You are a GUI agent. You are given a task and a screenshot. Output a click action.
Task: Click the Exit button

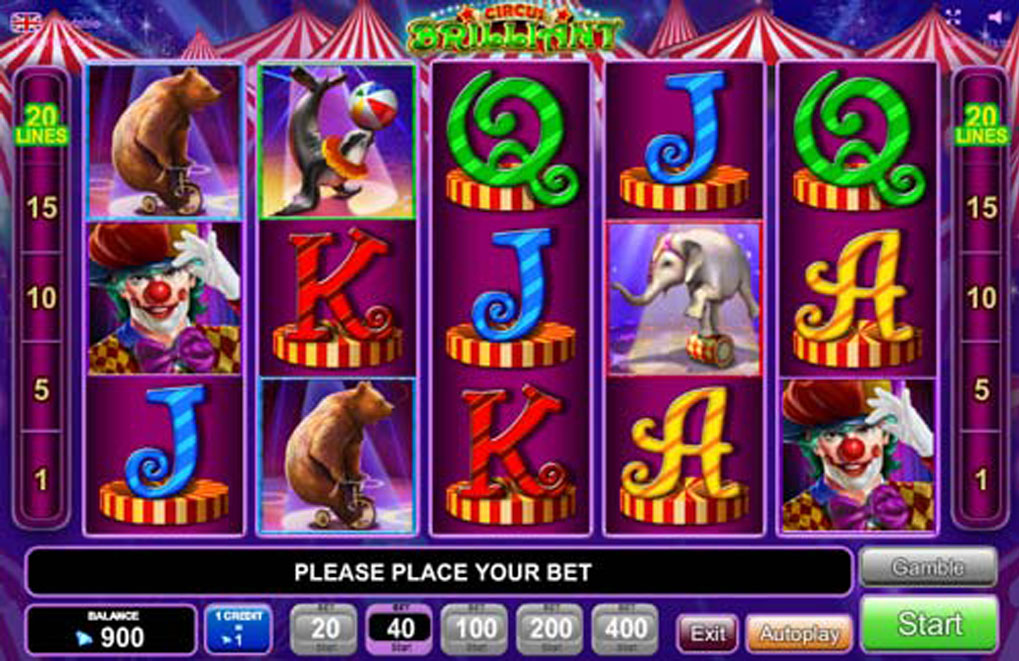coord(708,633)
